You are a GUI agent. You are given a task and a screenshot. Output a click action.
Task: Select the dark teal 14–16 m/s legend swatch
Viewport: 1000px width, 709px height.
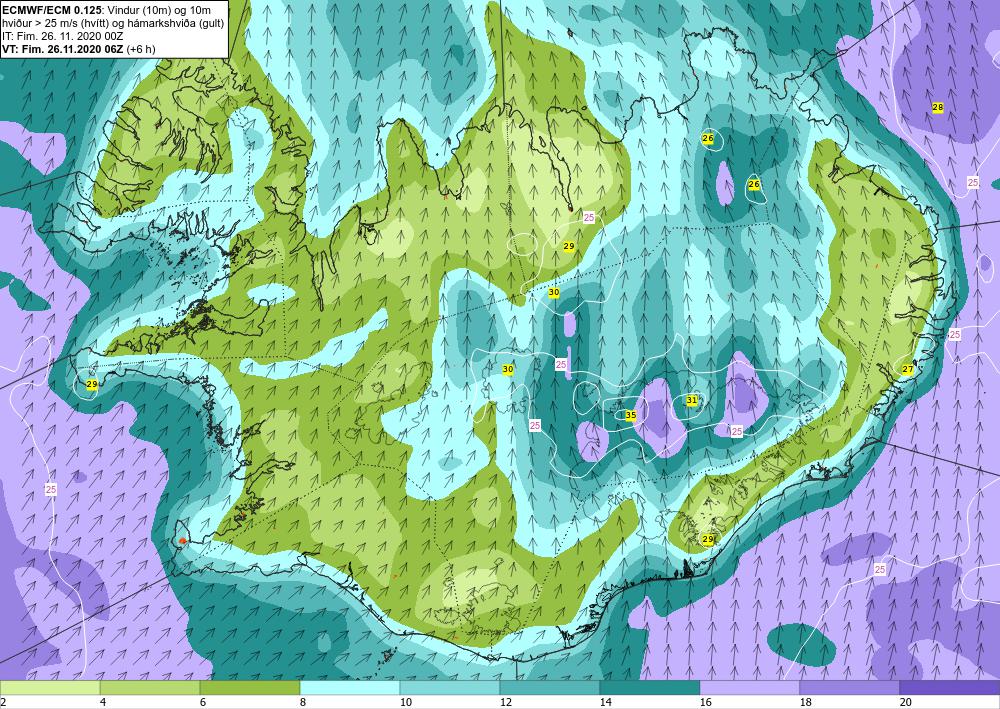pyautogui.click(x=650, y=688)
